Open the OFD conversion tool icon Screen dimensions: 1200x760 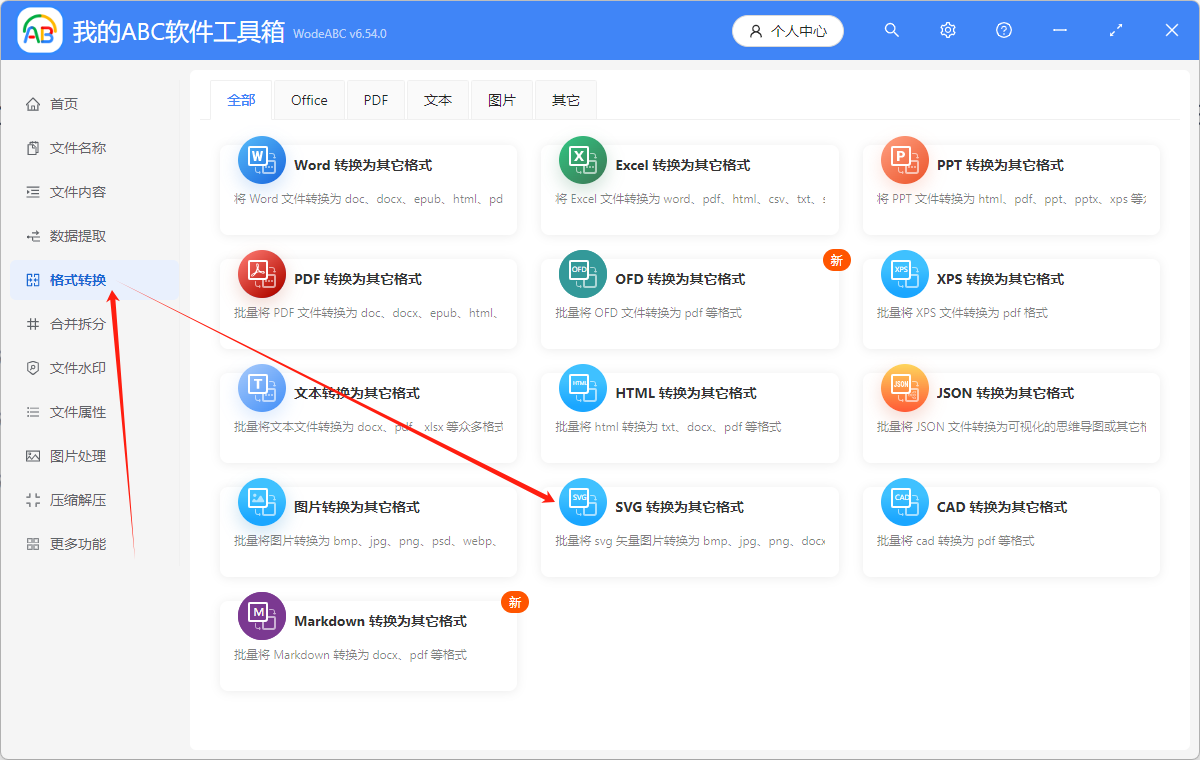pos(583,273)
